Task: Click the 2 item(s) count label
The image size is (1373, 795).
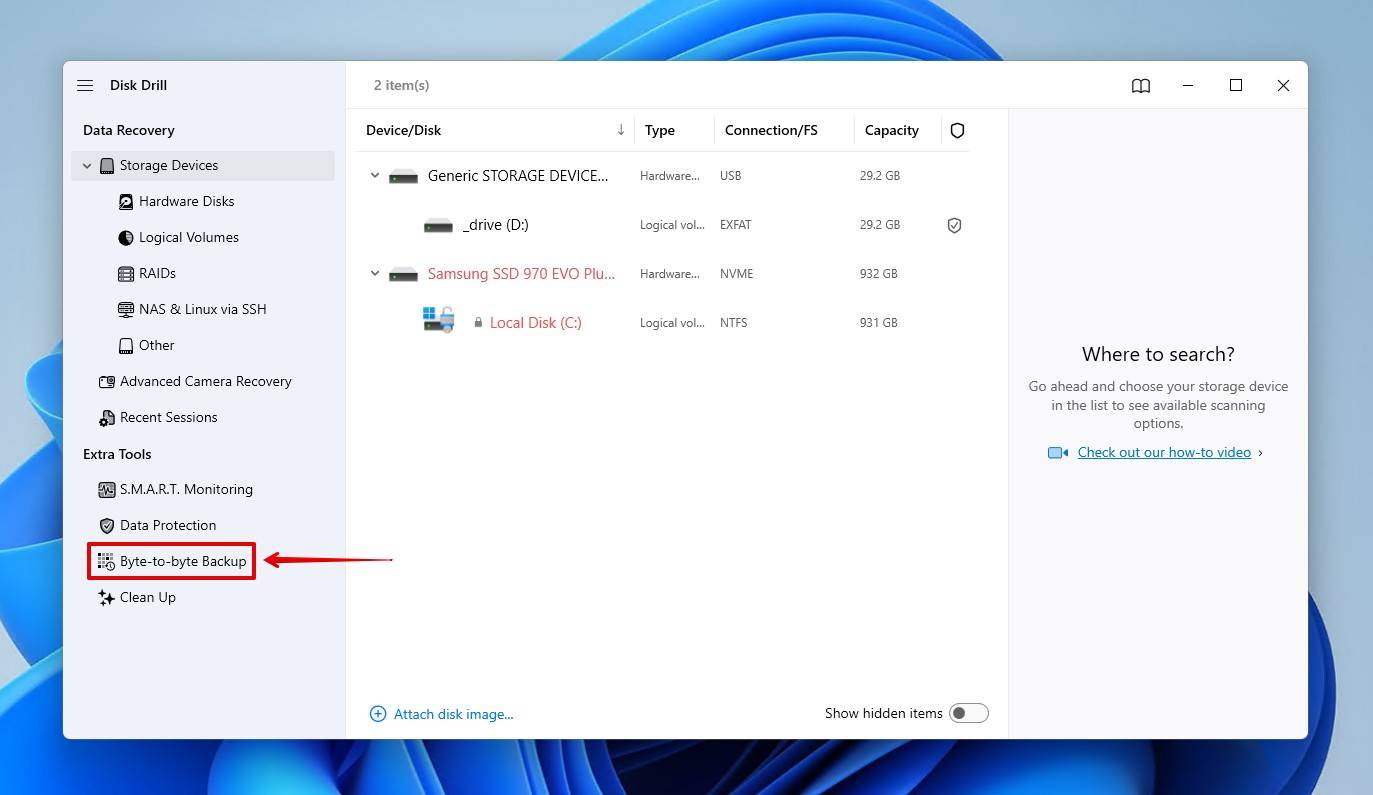Action: click(402, 86)
